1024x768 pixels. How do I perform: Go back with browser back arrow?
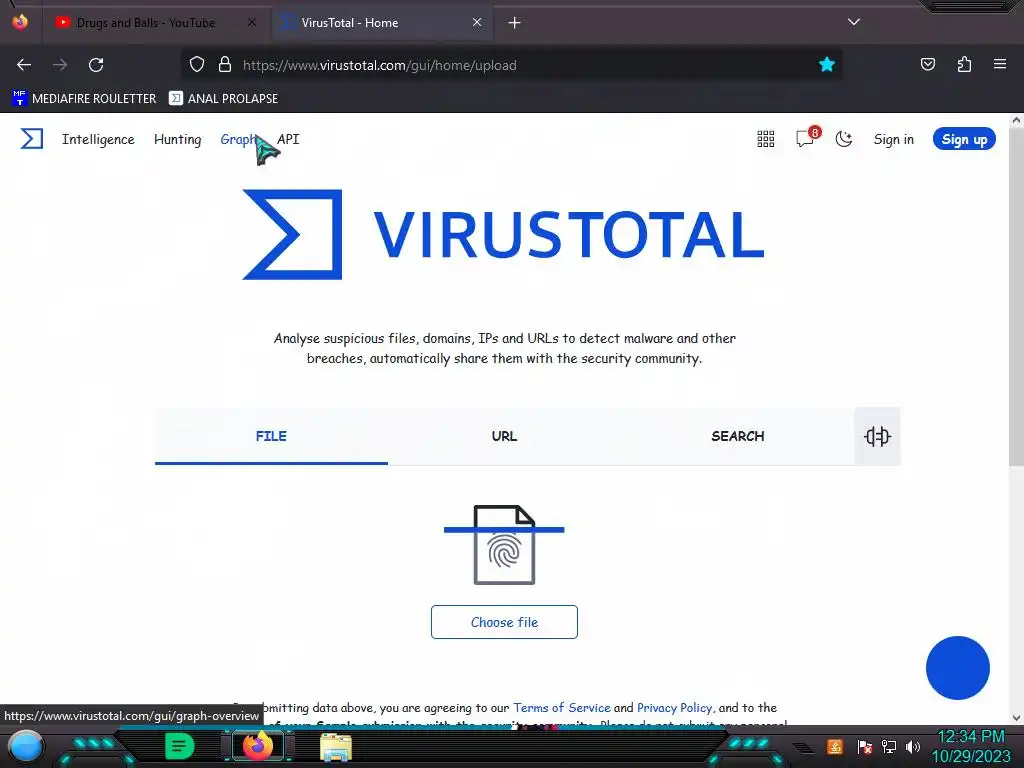pyautogui.click(x=24, y=65)
